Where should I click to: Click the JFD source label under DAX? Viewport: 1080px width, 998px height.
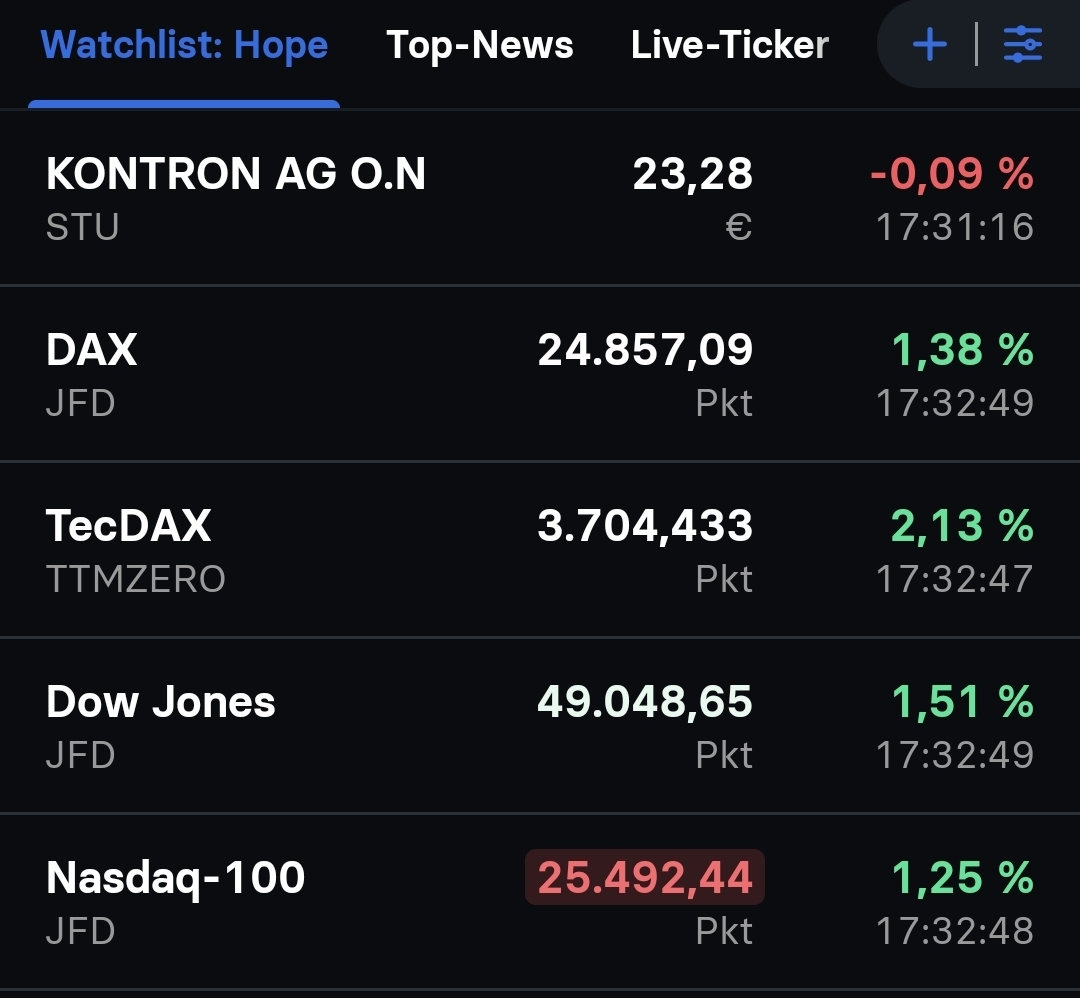[x=78, y=403]
